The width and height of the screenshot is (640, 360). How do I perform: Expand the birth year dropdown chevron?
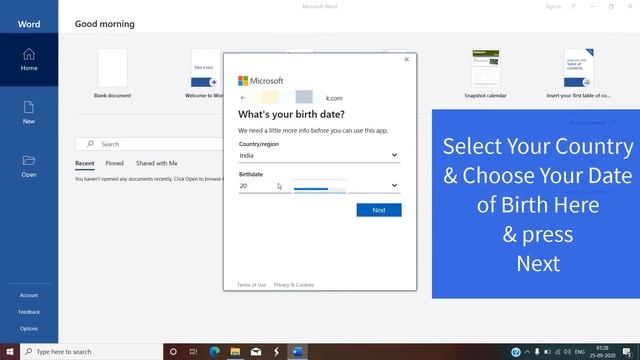(x=394, y=185)
